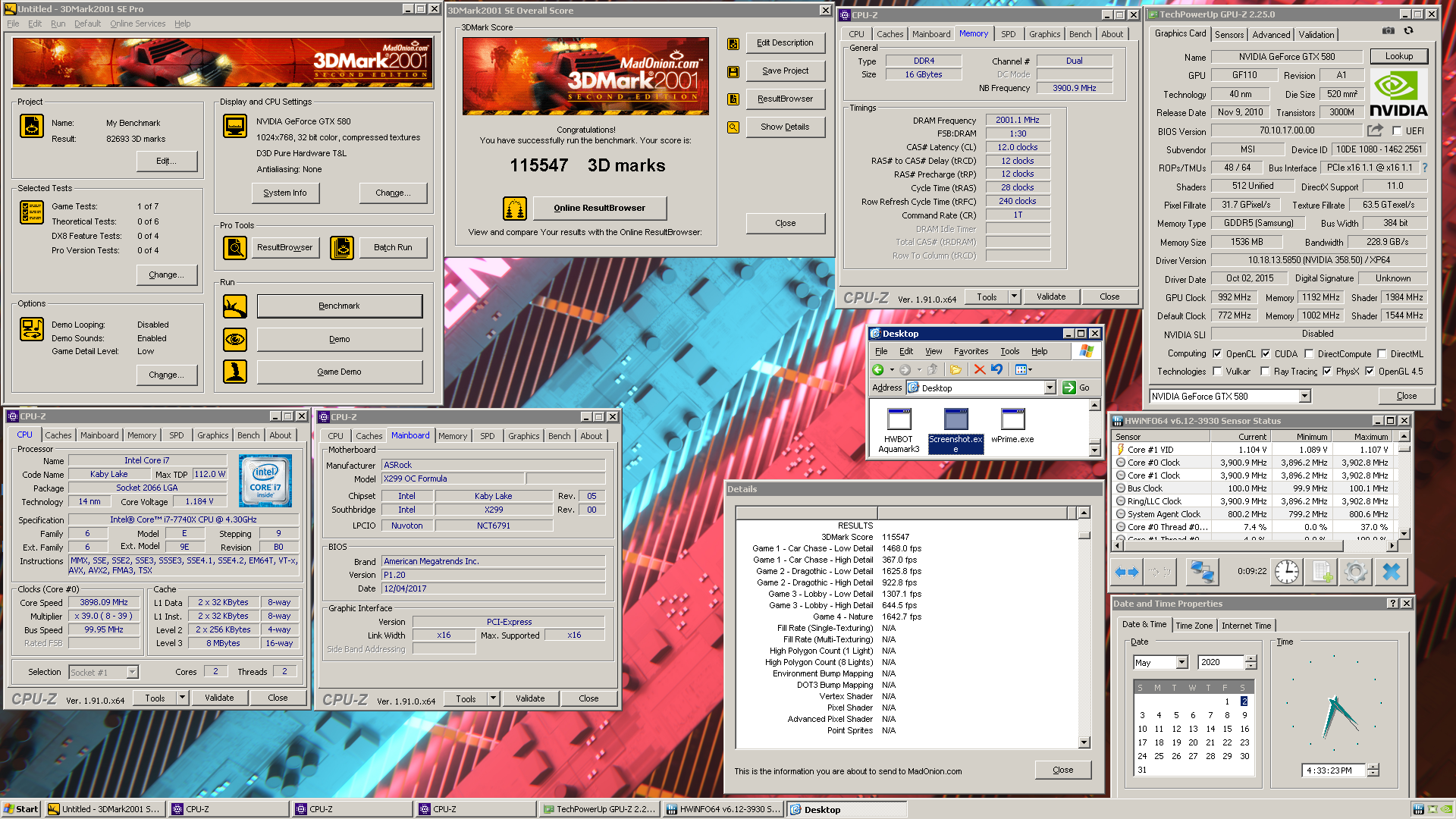
Task: Click Edit Description button in score dialog
Action: (x=785, y=42)
